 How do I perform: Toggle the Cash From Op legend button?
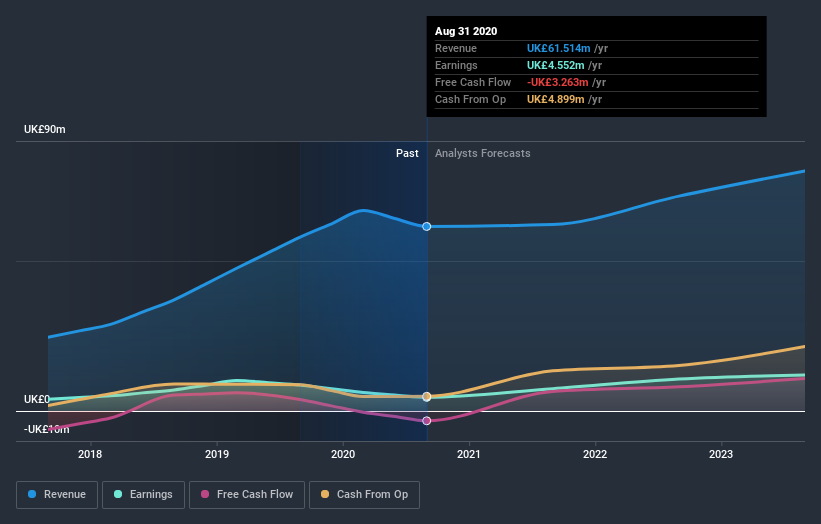coord(364,495)
